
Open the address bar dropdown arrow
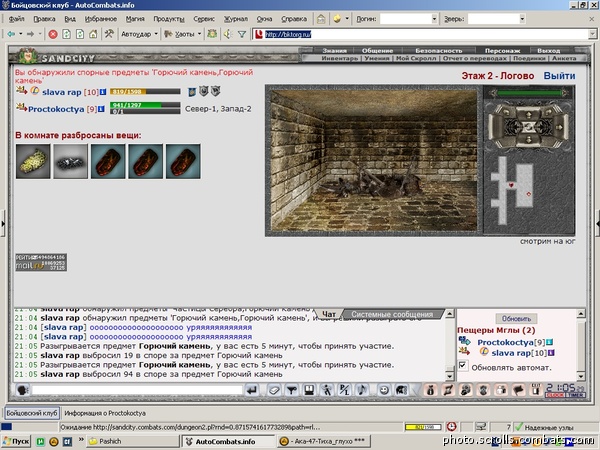tap(592, 34)
